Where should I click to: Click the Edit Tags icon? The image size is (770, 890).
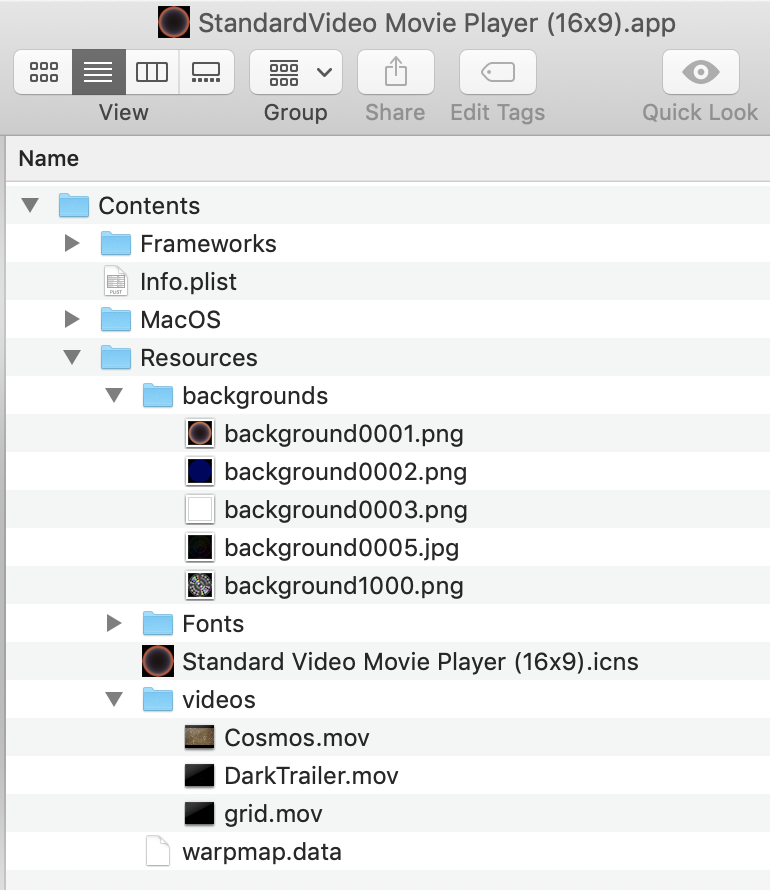498,72
